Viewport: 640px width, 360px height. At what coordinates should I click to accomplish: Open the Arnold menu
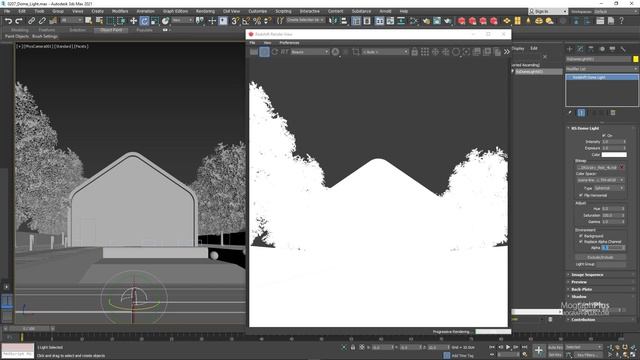[385, 11]
